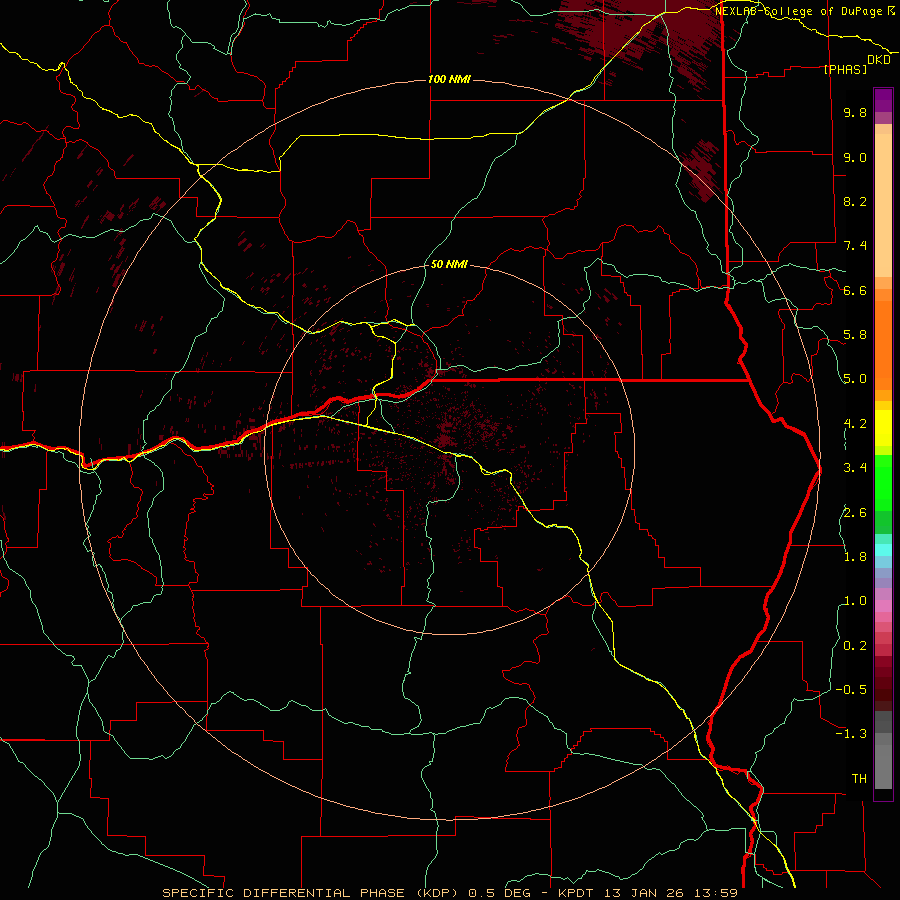Click the KPDT station identifier in the caption

(x=577, y=893)
